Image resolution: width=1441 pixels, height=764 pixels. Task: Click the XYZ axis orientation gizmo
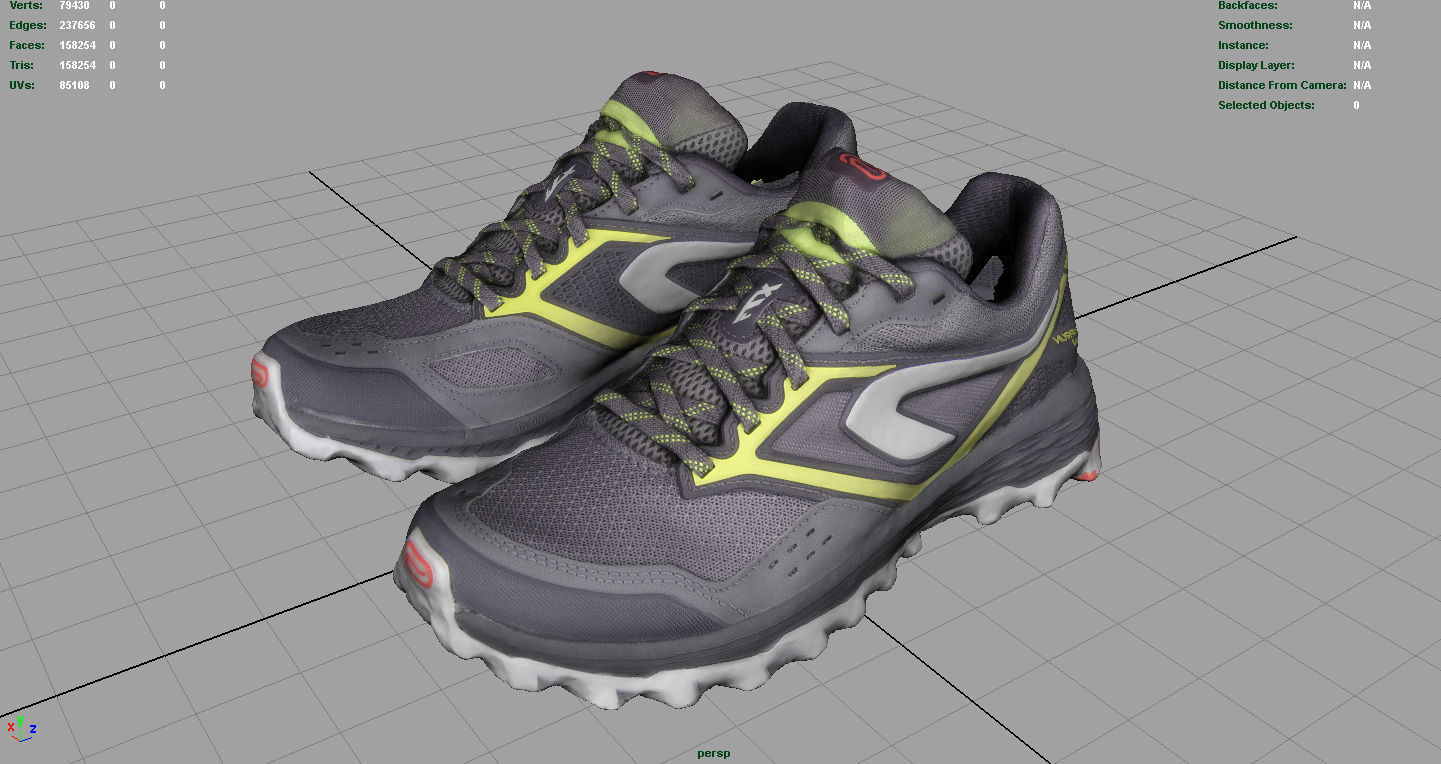21,728
